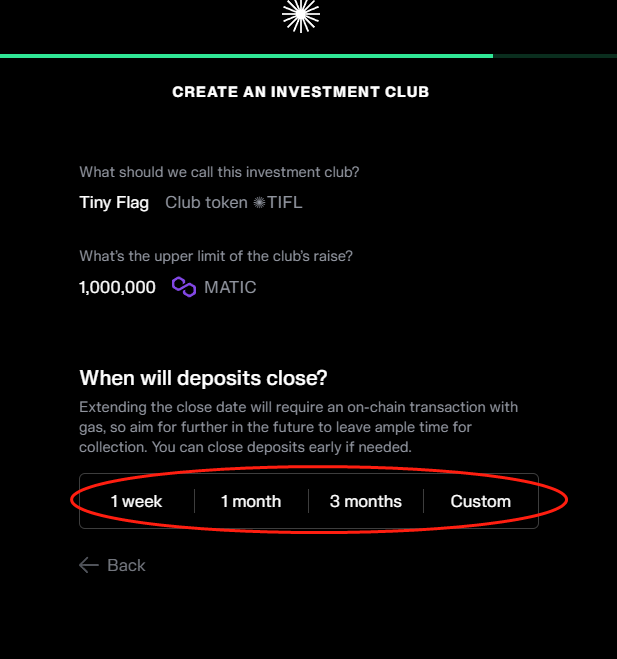The height and width of the screenshot is (659, 617).
Task: Click the left arrow Back icon
Action: coord(89,565)
